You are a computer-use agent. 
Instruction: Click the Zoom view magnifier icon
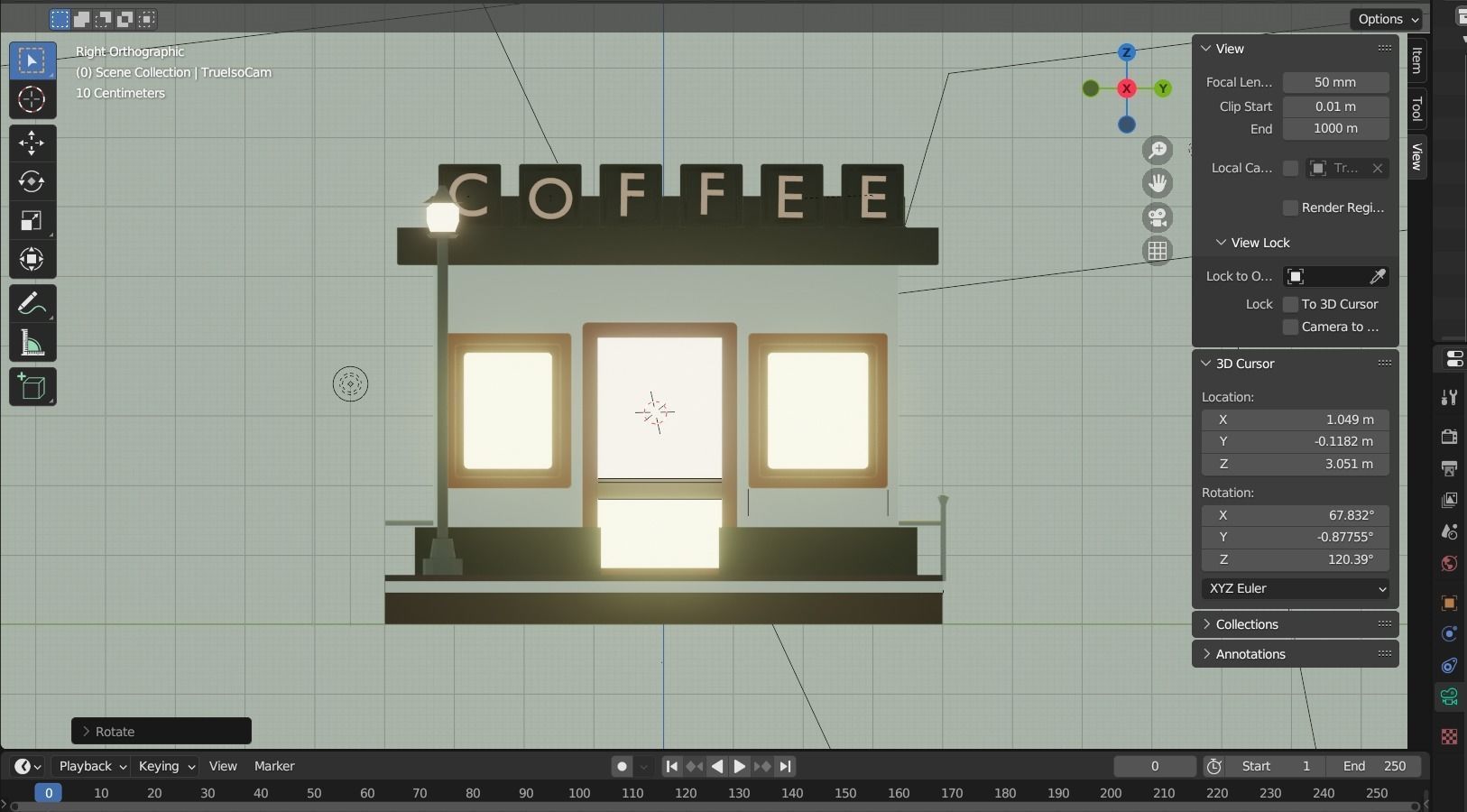point(1158,150)
